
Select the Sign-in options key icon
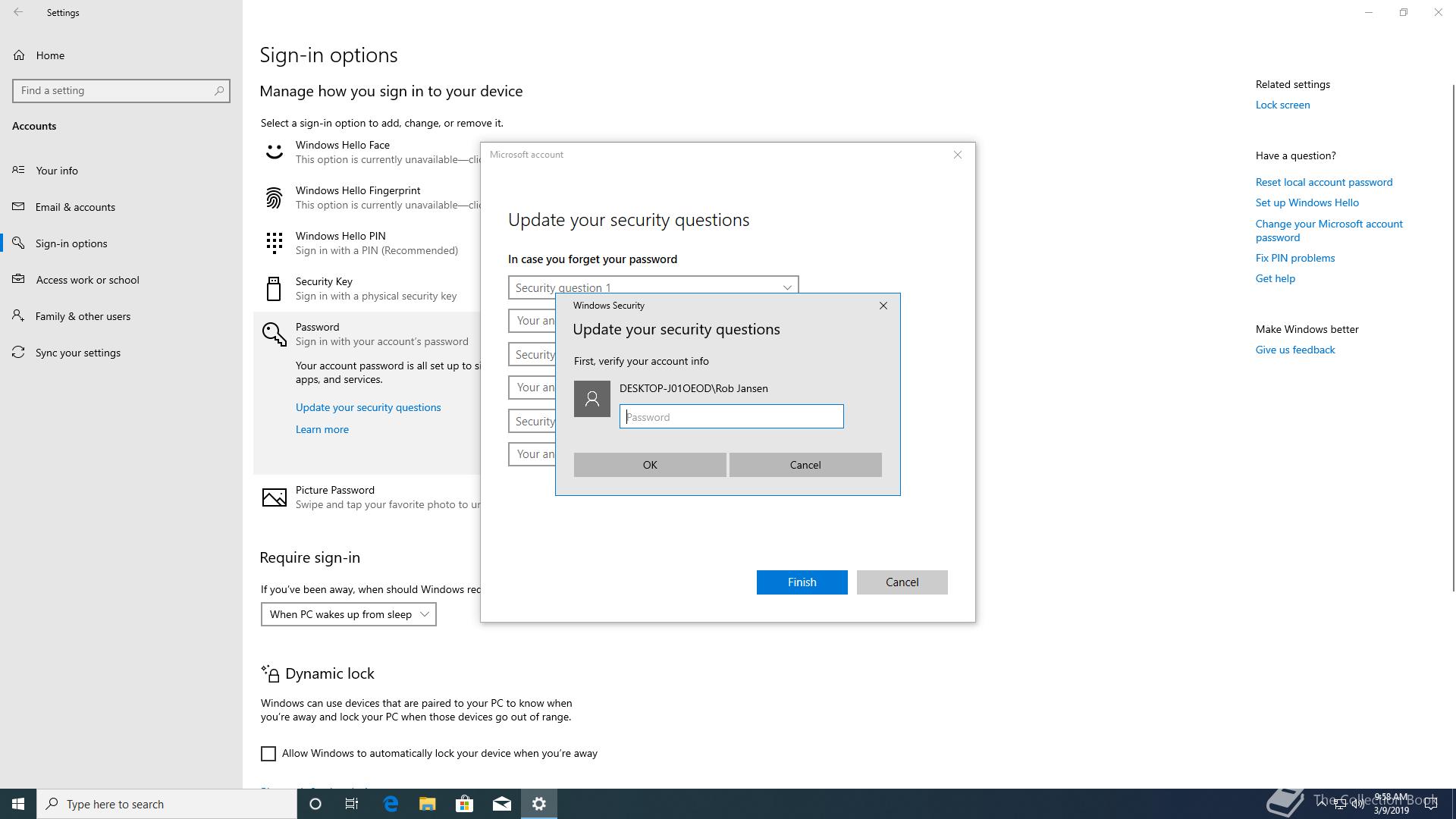pos(18,243)
